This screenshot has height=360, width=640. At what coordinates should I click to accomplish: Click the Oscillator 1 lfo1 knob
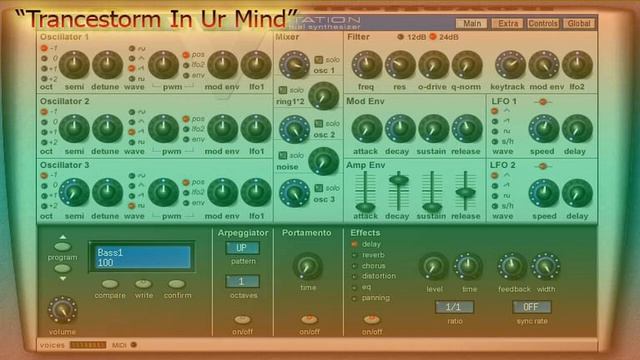pos(256,64)
